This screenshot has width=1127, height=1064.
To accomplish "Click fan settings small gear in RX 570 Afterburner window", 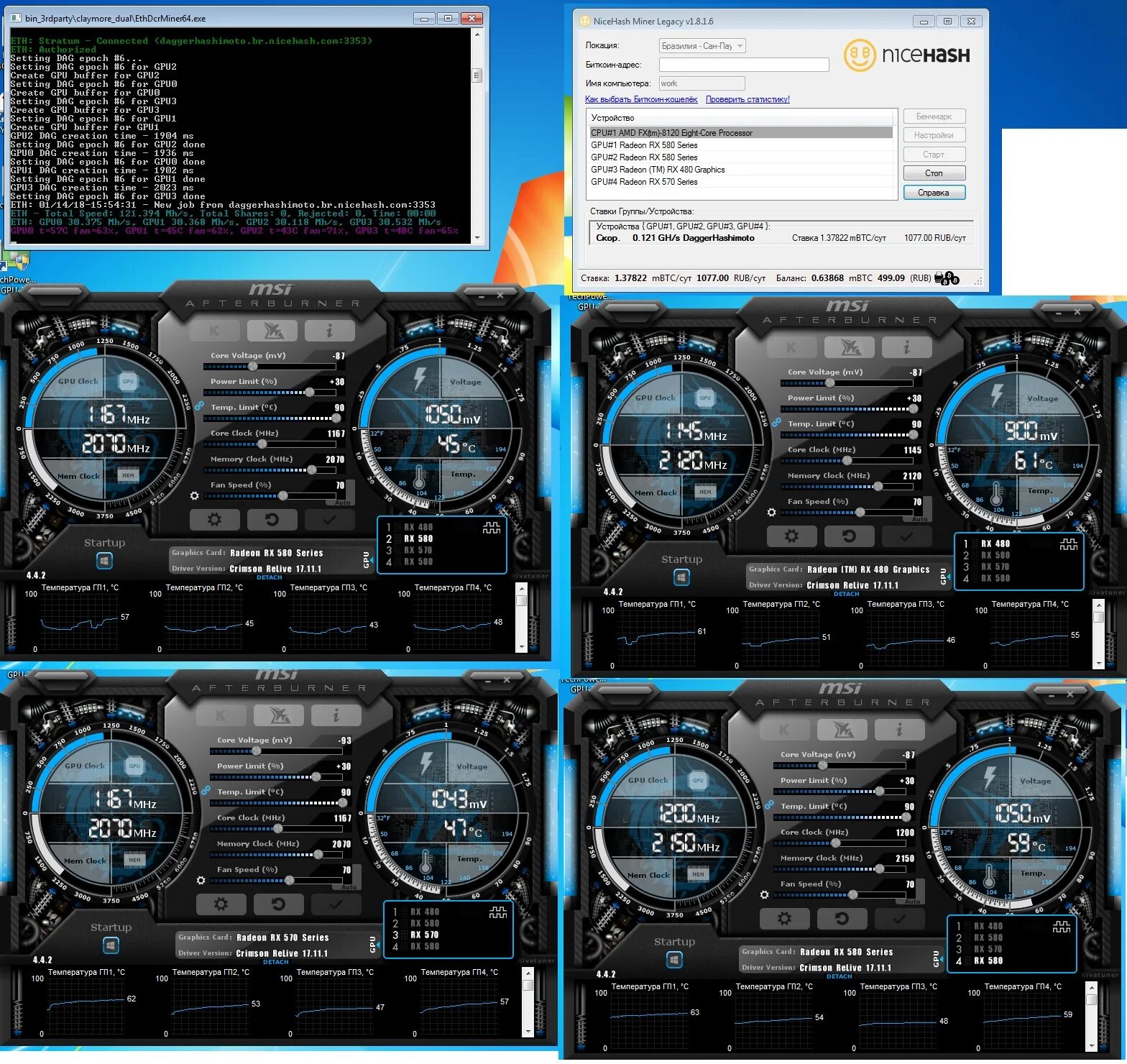I will tap(201, 881).
